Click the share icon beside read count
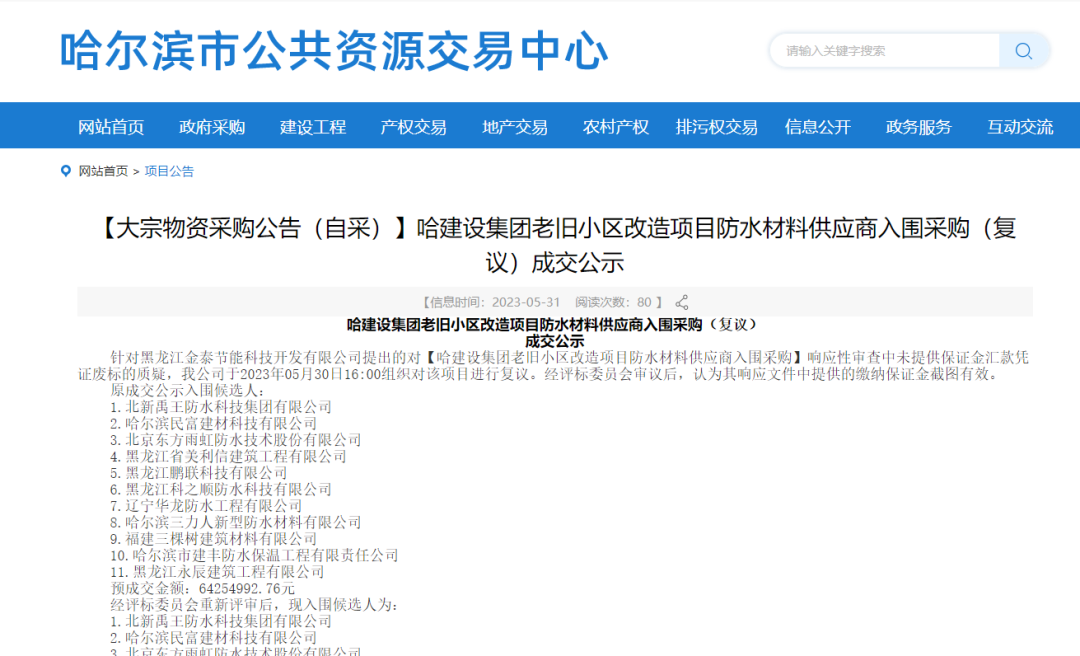Screen dimensions: 1080x656 [682, 303]
